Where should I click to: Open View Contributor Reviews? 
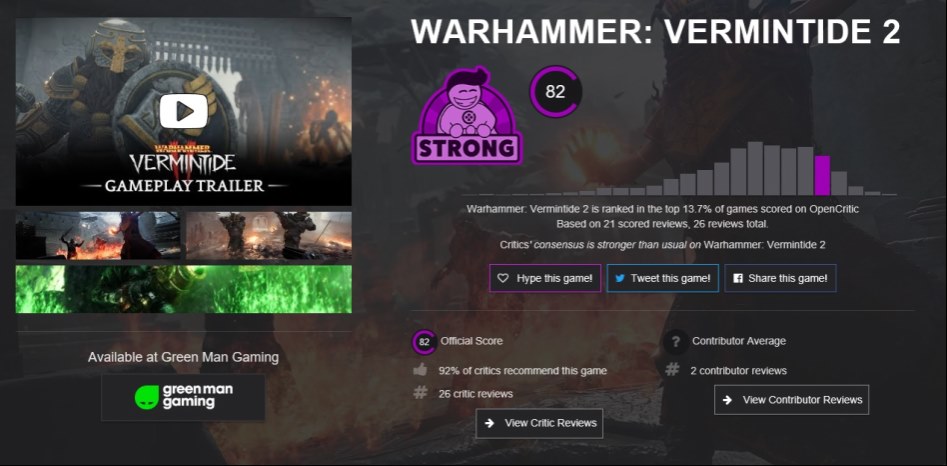[x=791, y=400]
